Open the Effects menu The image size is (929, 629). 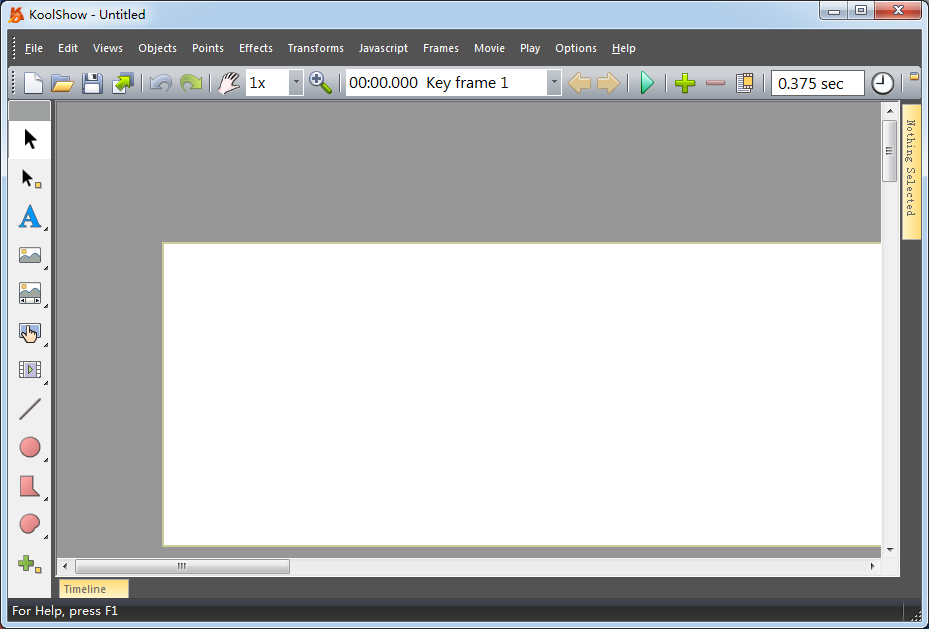[255, 48]
